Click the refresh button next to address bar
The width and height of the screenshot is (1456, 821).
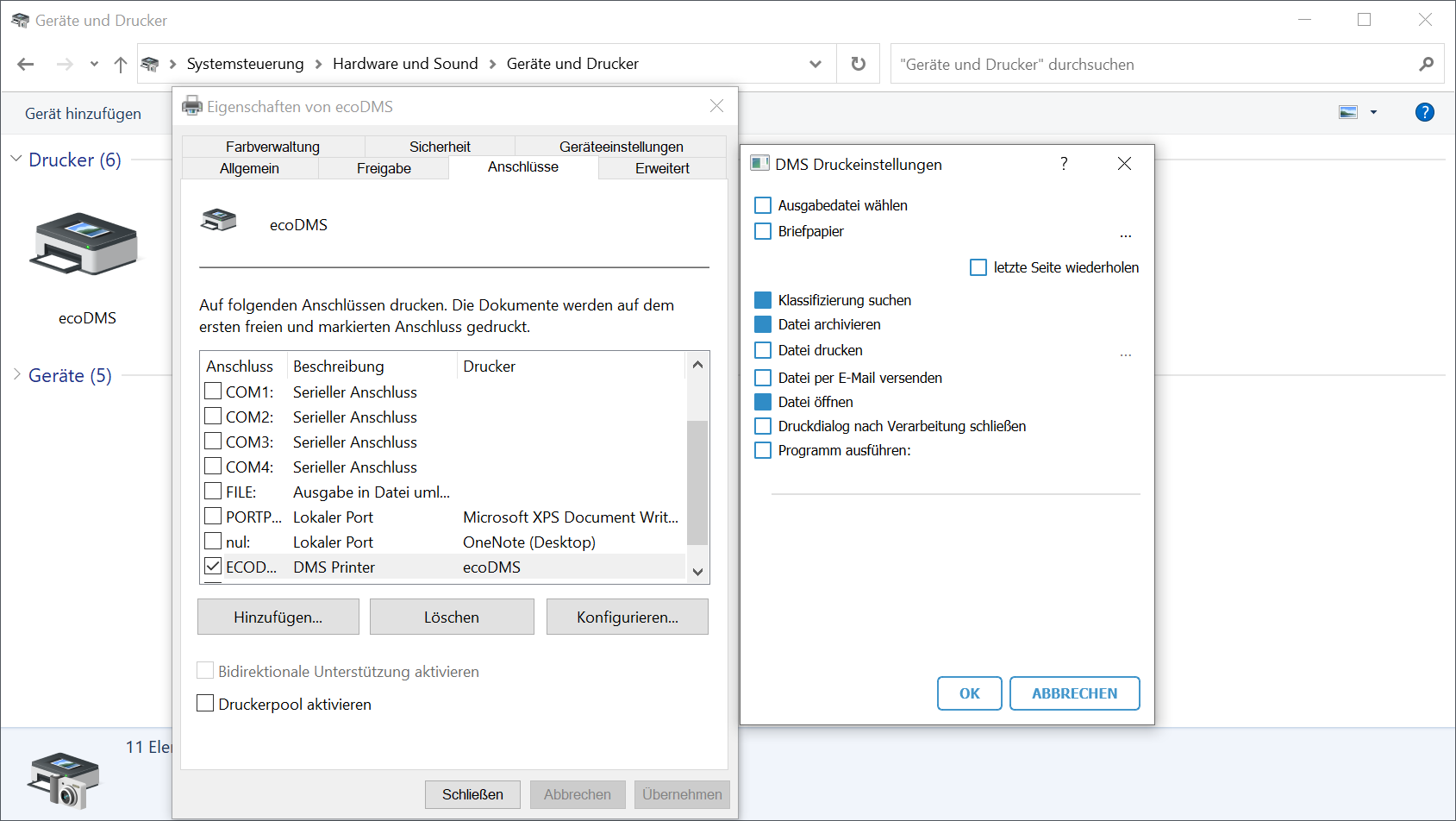pos(859,64)
